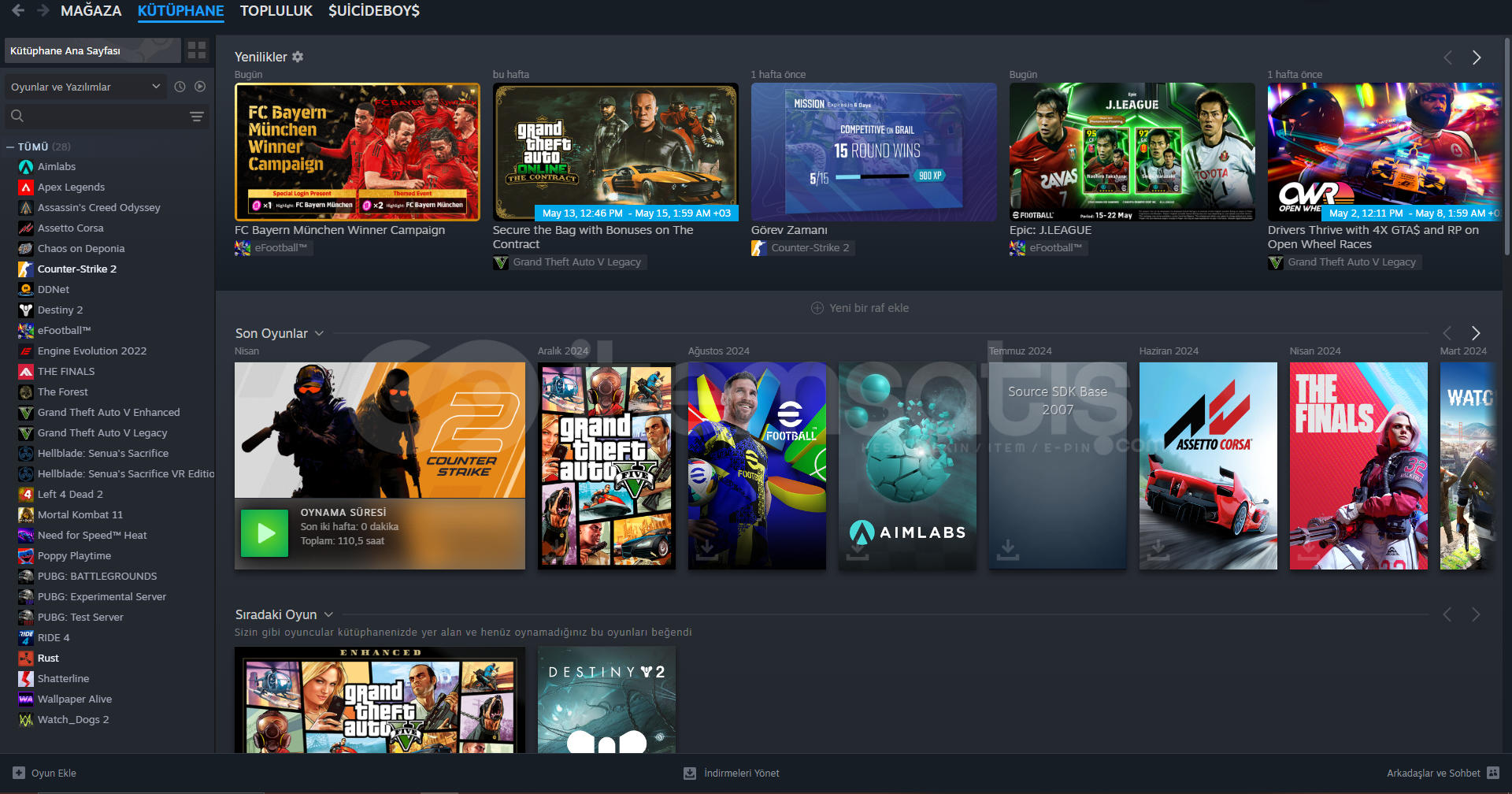Select Grand Theft Auto V Enhanced

click(109, 413)
